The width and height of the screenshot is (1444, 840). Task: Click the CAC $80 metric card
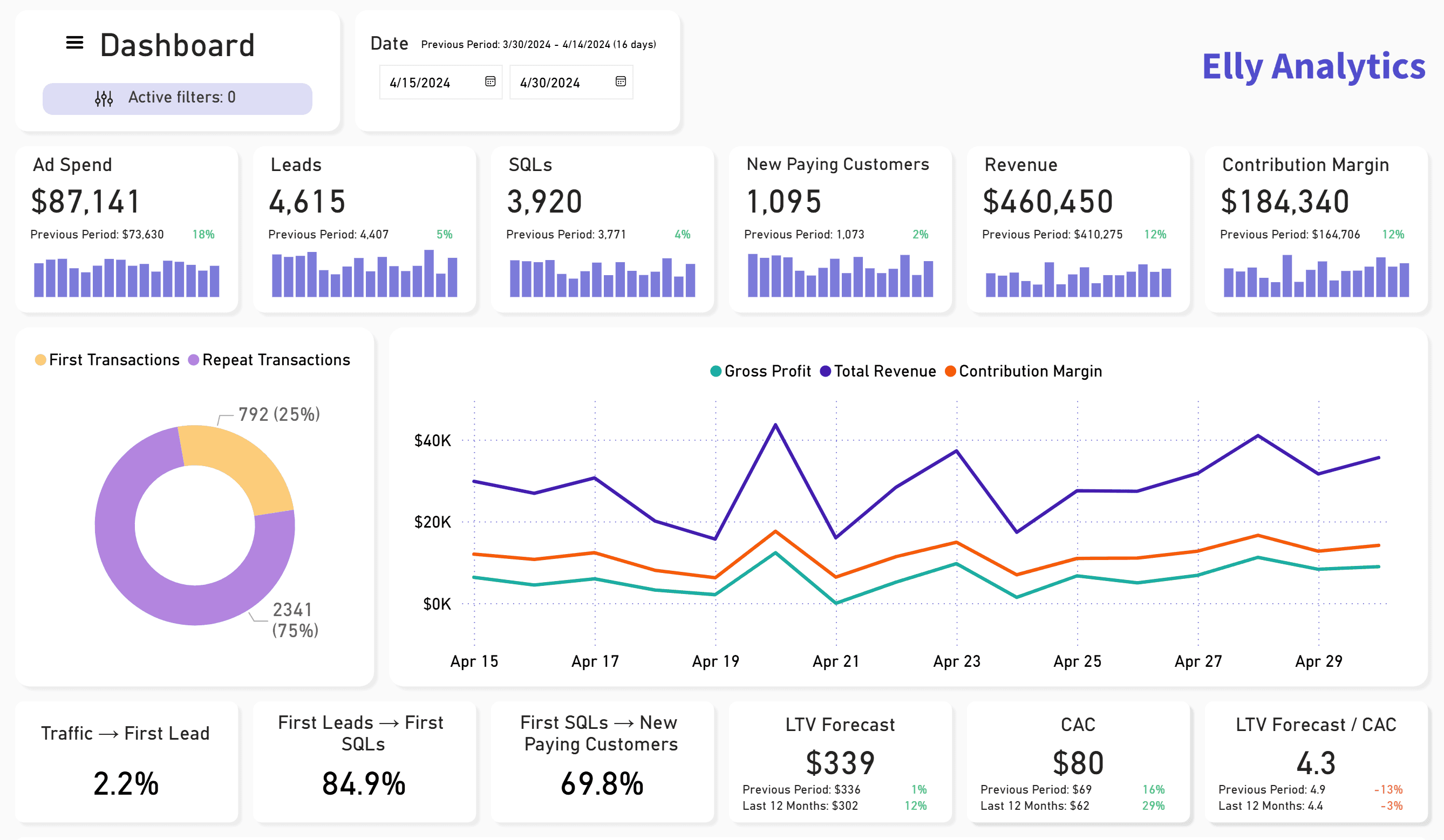click(1079, 762)
